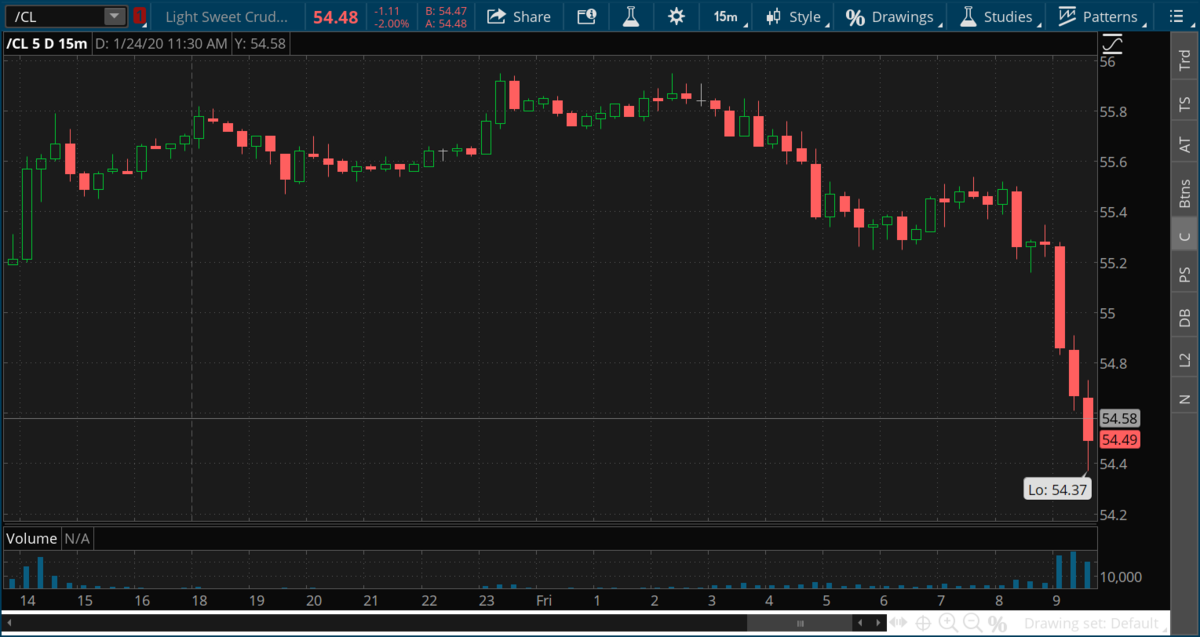This screenshot has height=637, width=1200.
Task: Open the Patterns menu
Action: coord(1101,16)
